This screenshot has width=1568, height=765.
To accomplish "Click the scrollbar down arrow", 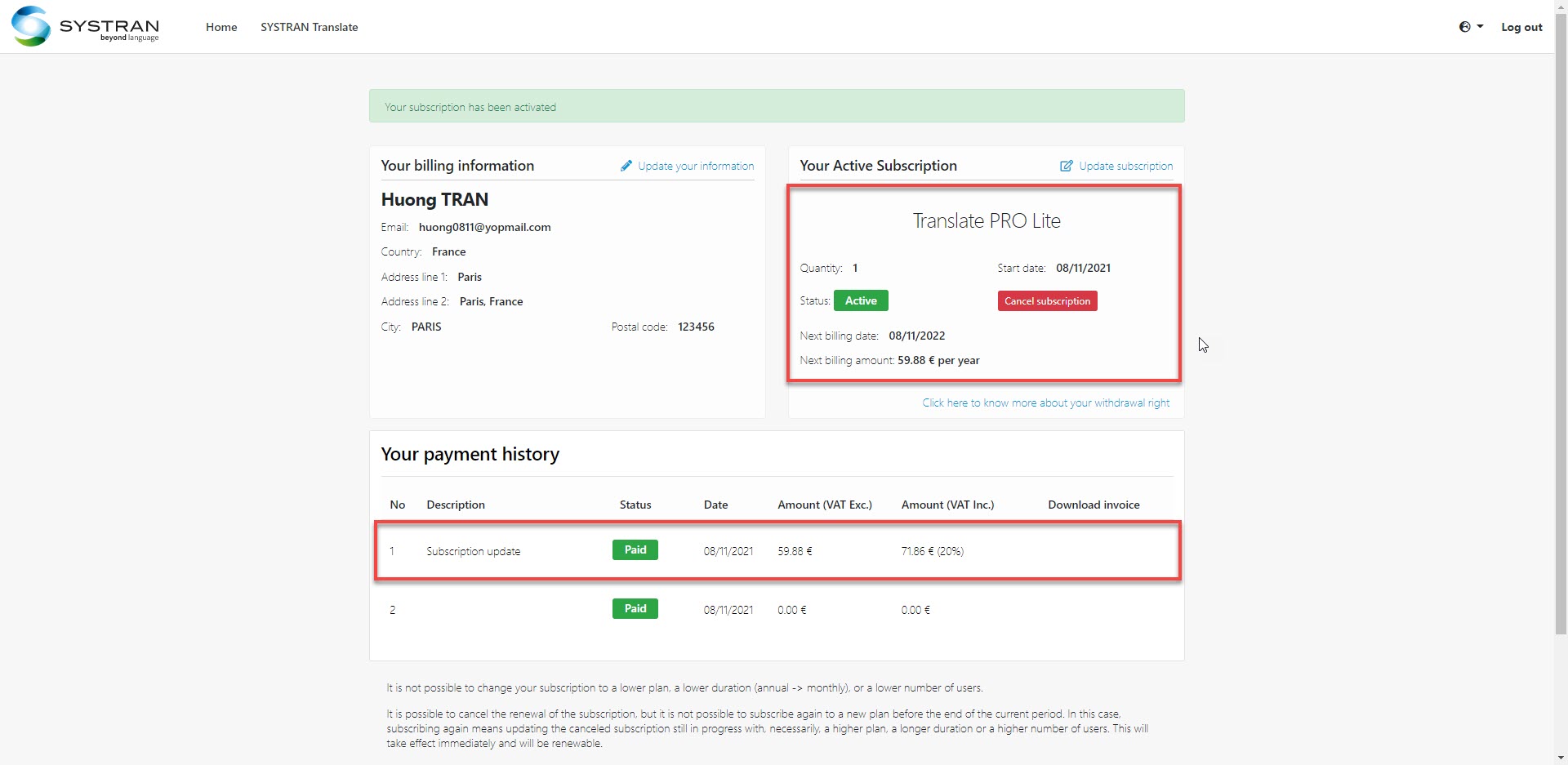I will tap(1561, 758).
